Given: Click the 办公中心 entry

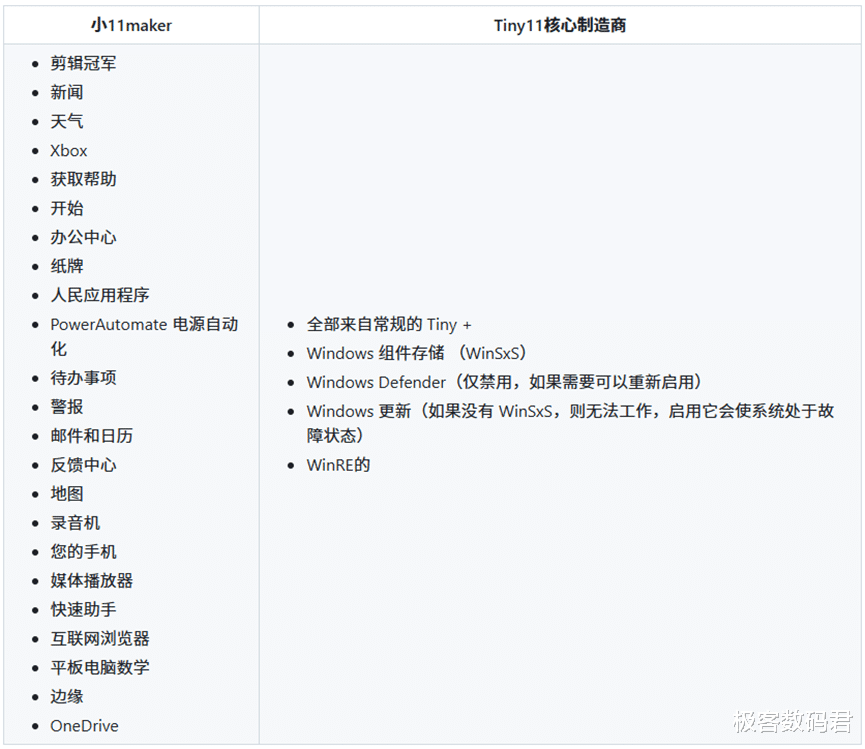Looking at the screenshot, I should (x=83, y=237).
